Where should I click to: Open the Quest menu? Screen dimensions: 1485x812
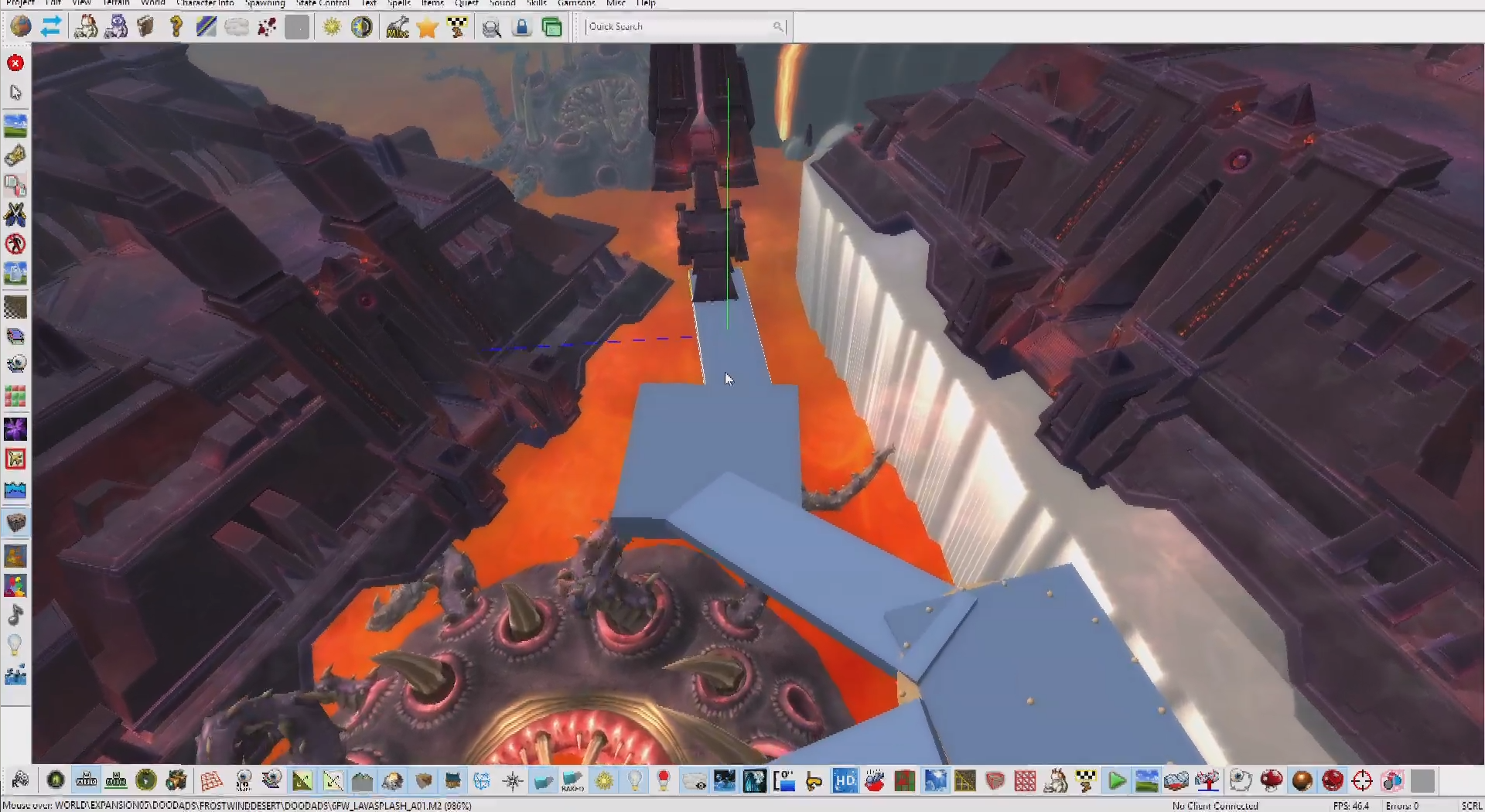(466, 3)
